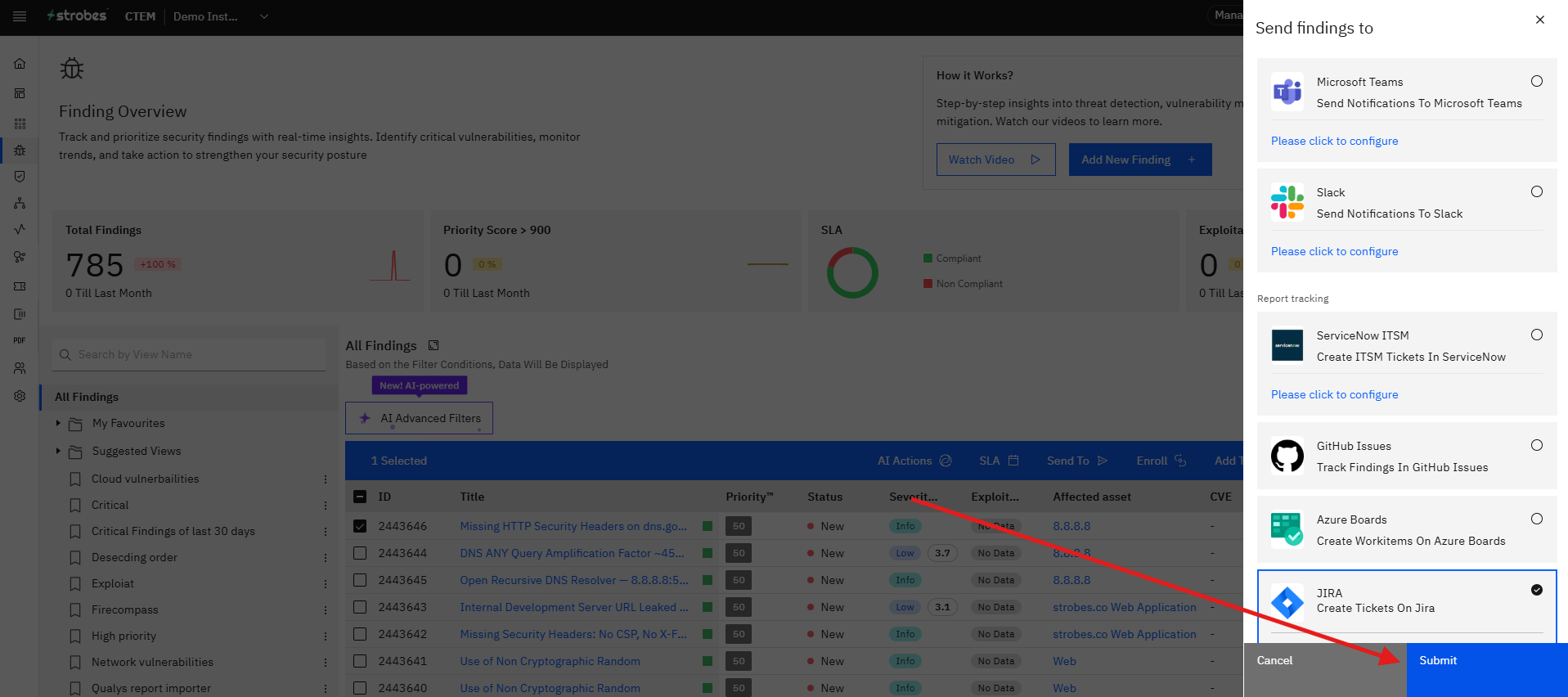Click the bookmark icon for Exploiat view
Viewport: 1568px width, 697px height.
pyautogui.click(x=75, y=583)
